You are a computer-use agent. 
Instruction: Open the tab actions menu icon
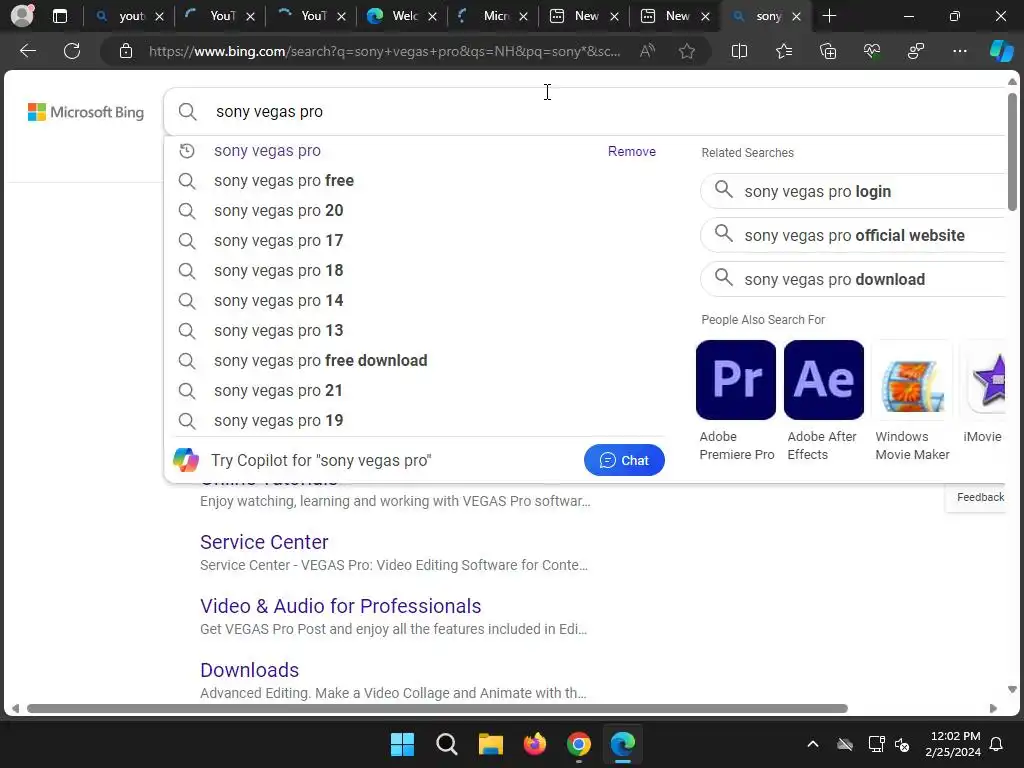click(x=59, y=16)
